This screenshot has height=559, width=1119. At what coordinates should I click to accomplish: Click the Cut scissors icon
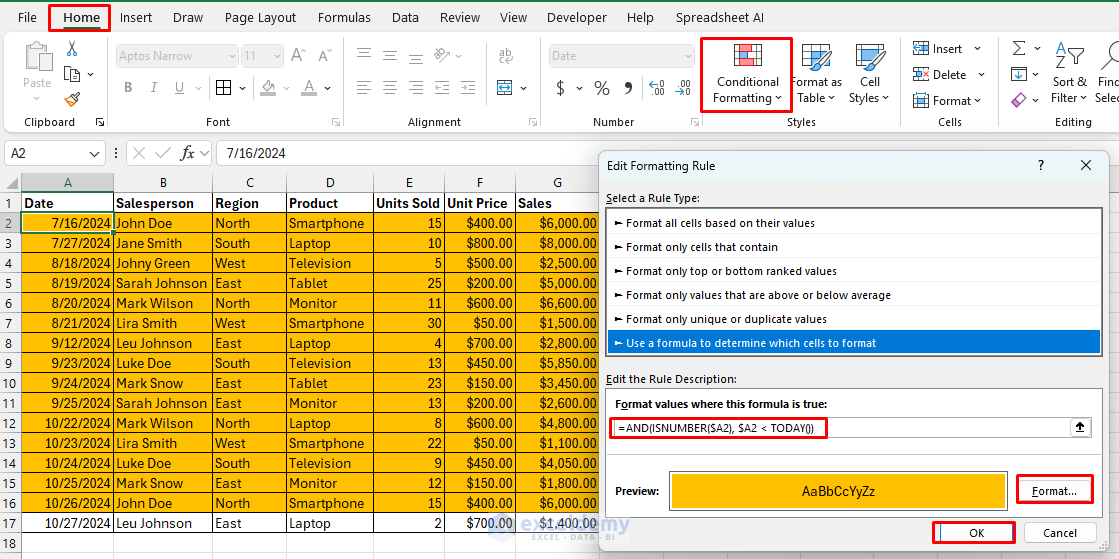click(x=72, y=49)
